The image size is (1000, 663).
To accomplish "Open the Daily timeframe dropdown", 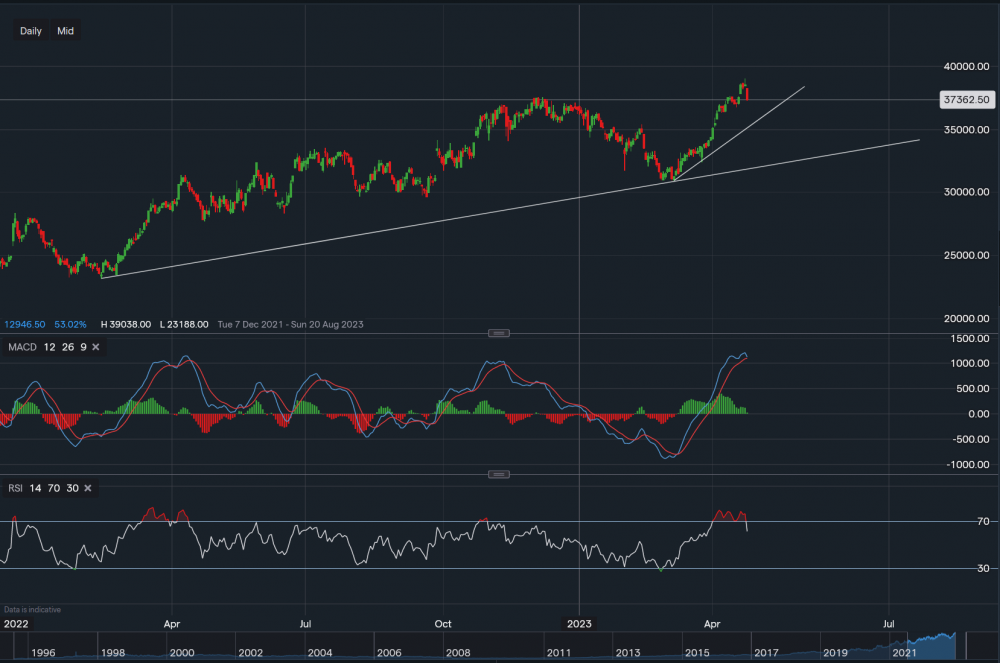I will point(31,31).
